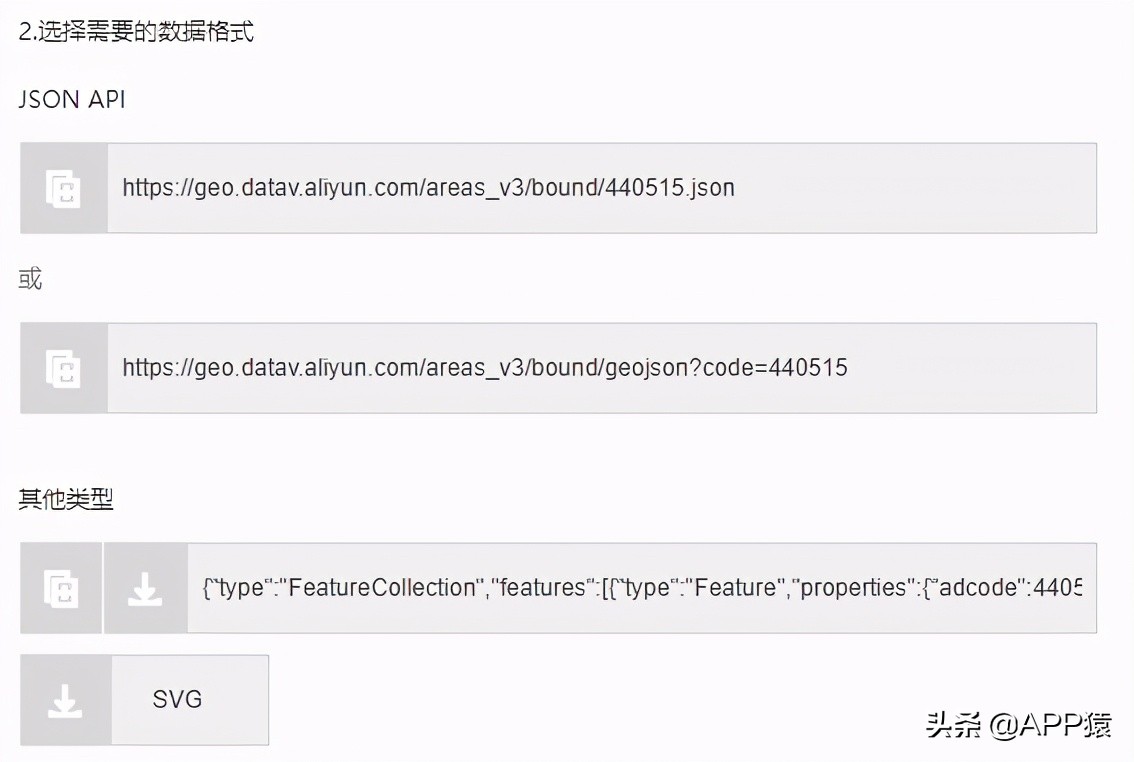Viewport: 1134px width, 762px height.
Task: Click the "@APP猿" author watermark
Action: coord(1050,724)
